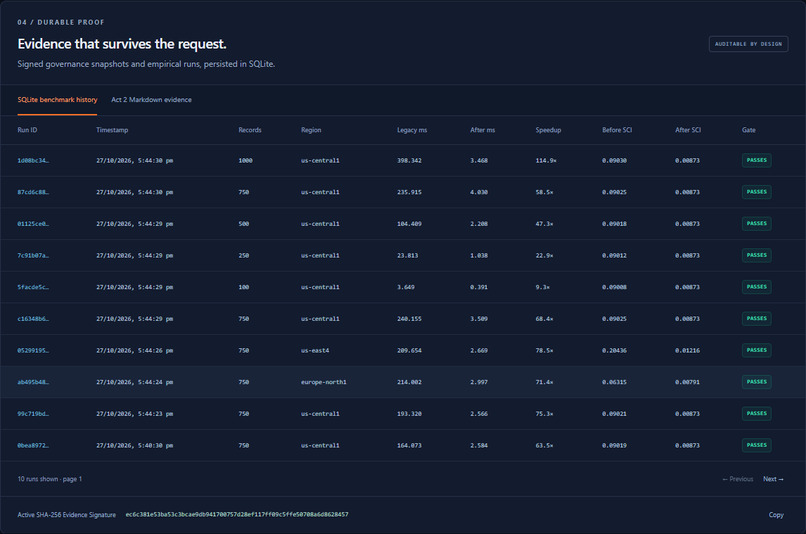The height and width of the screenshot is (534, 806).
Task: Select the 5:44:26 pm timestamp cell
Action: coord(135,351)
